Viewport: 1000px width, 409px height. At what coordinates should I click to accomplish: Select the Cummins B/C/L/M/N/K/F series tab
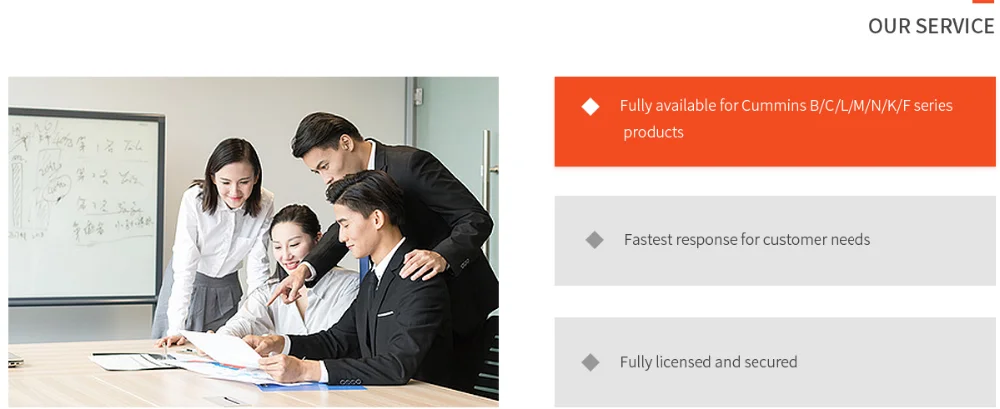pos(775,122)
